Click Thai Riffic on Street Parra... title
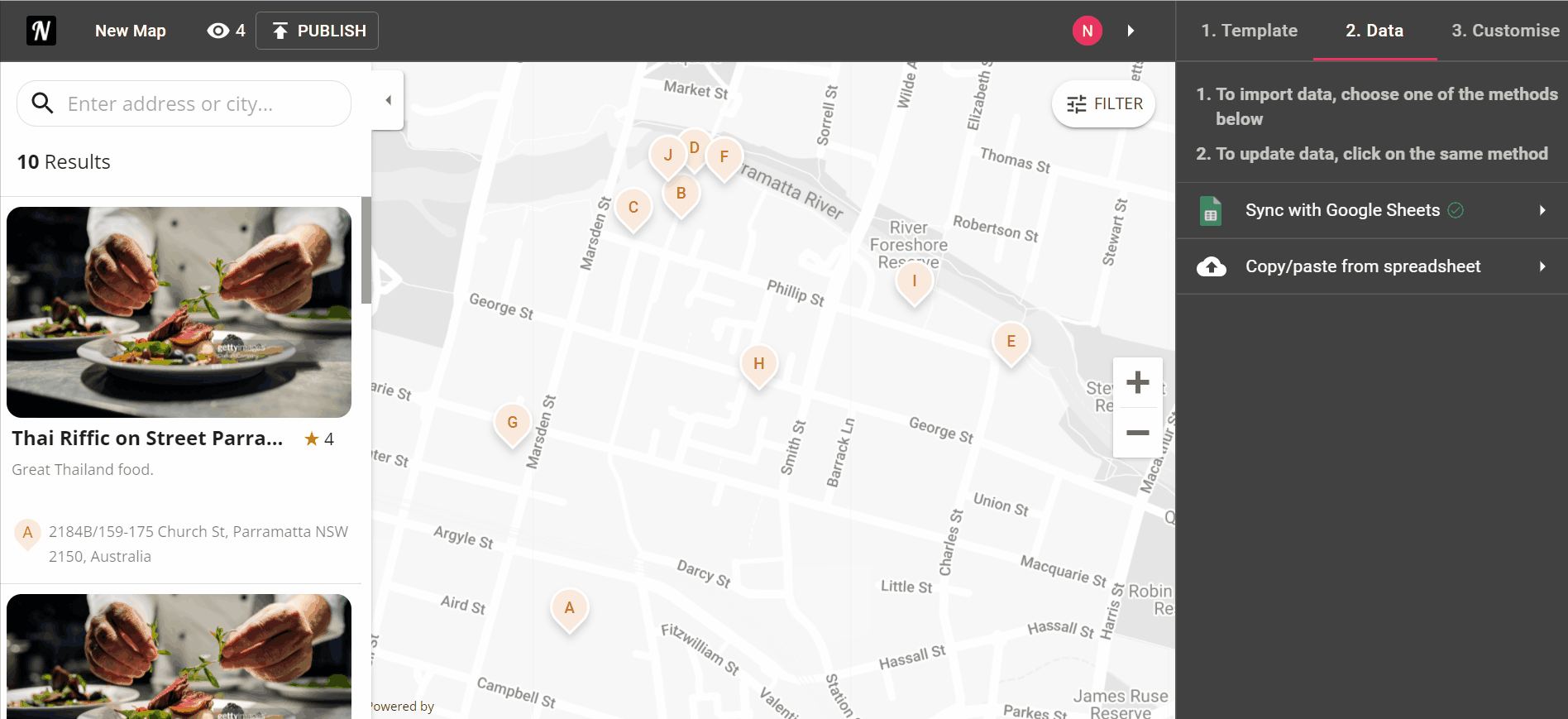 147,439
